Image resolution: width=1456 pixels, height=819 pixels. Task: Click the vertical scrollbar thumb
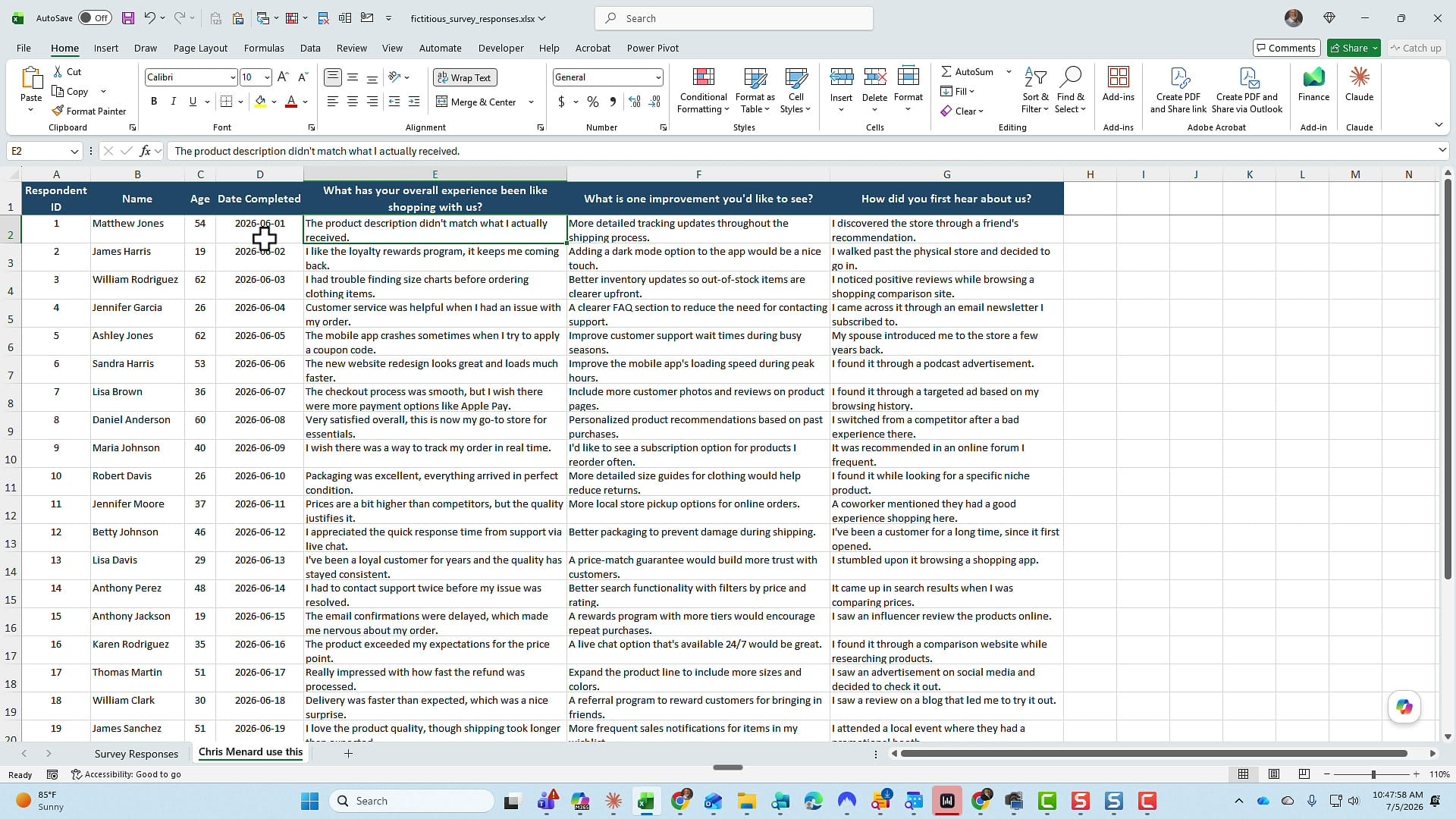(x=1448, y=379)
